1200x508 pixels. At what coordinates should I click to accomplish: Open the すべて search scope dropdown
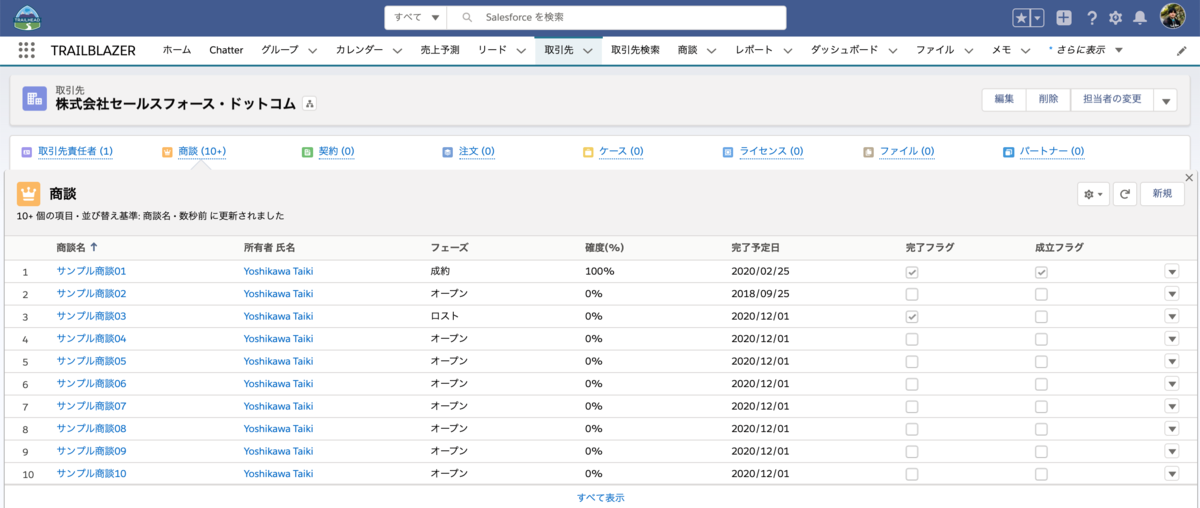(x=416, y=18)
